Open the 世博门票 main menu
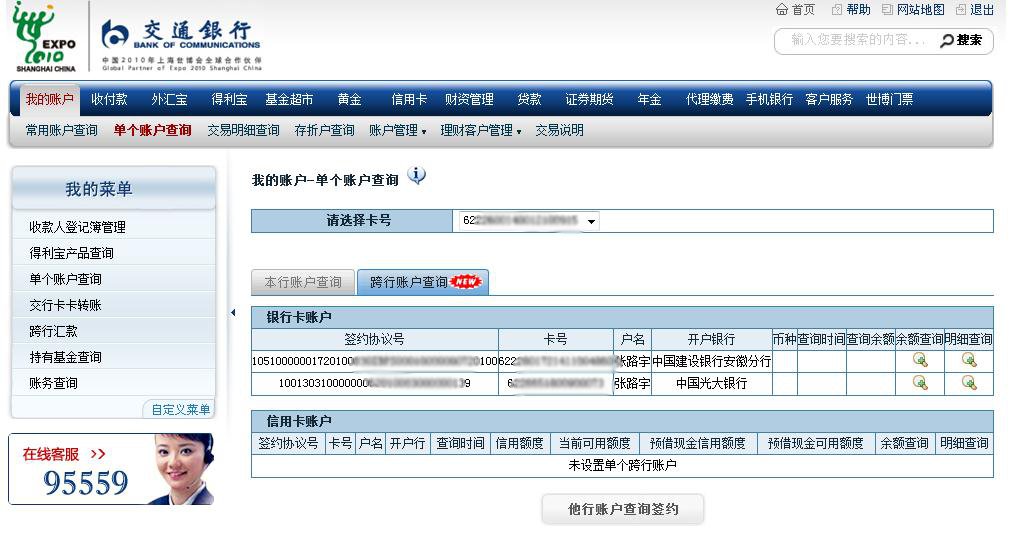 coord(889,100)
